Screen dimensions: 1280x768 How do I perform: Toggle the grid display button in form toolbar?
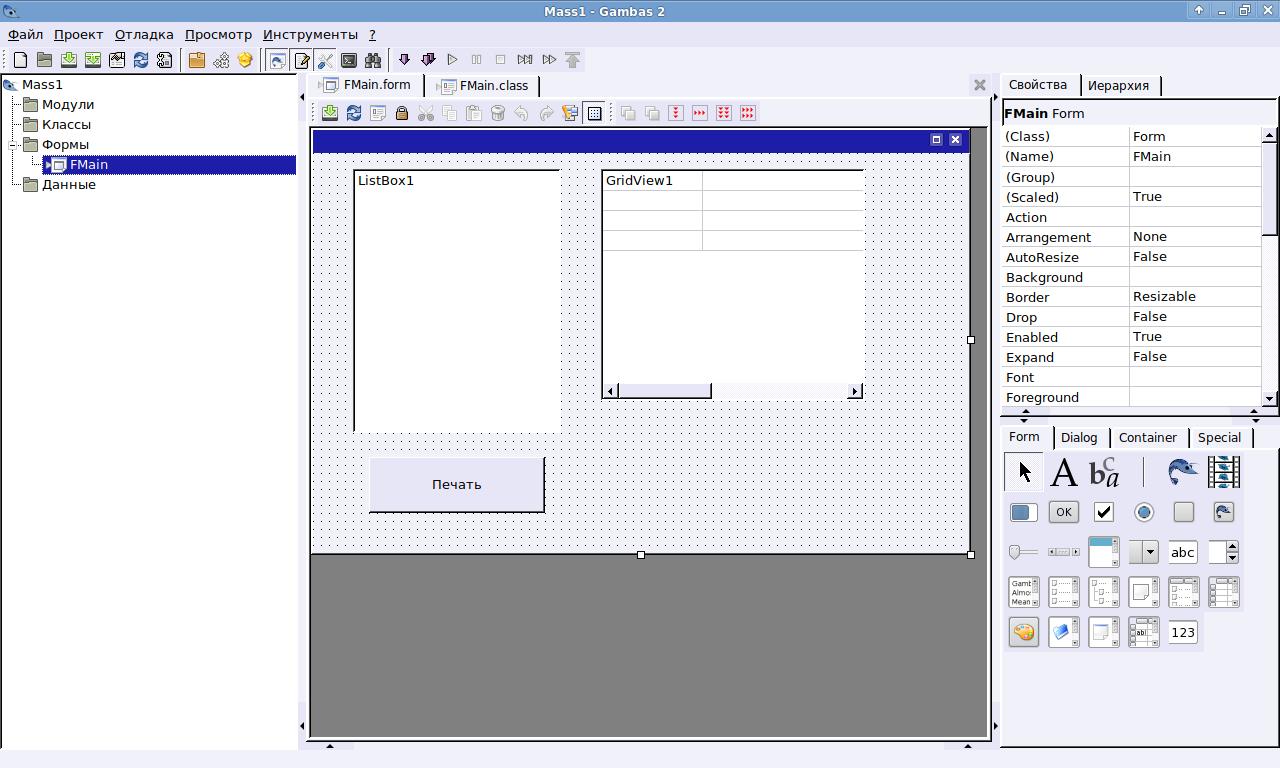594,113
